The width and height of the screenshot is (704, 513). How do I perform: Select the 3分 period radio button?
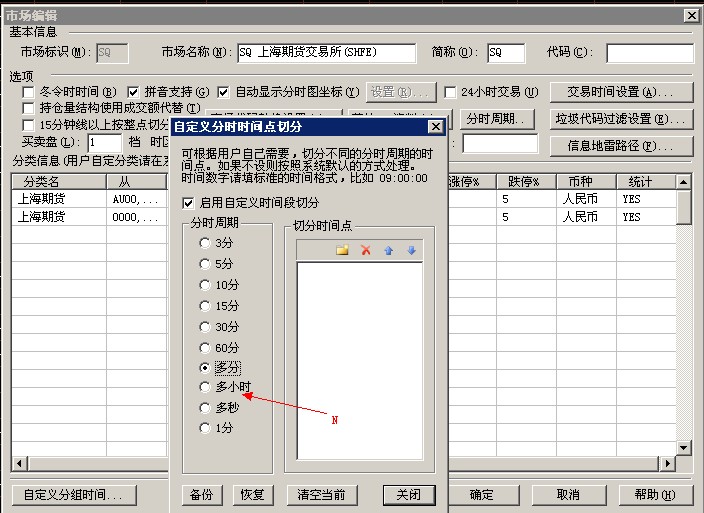click(x=206, y=243)
